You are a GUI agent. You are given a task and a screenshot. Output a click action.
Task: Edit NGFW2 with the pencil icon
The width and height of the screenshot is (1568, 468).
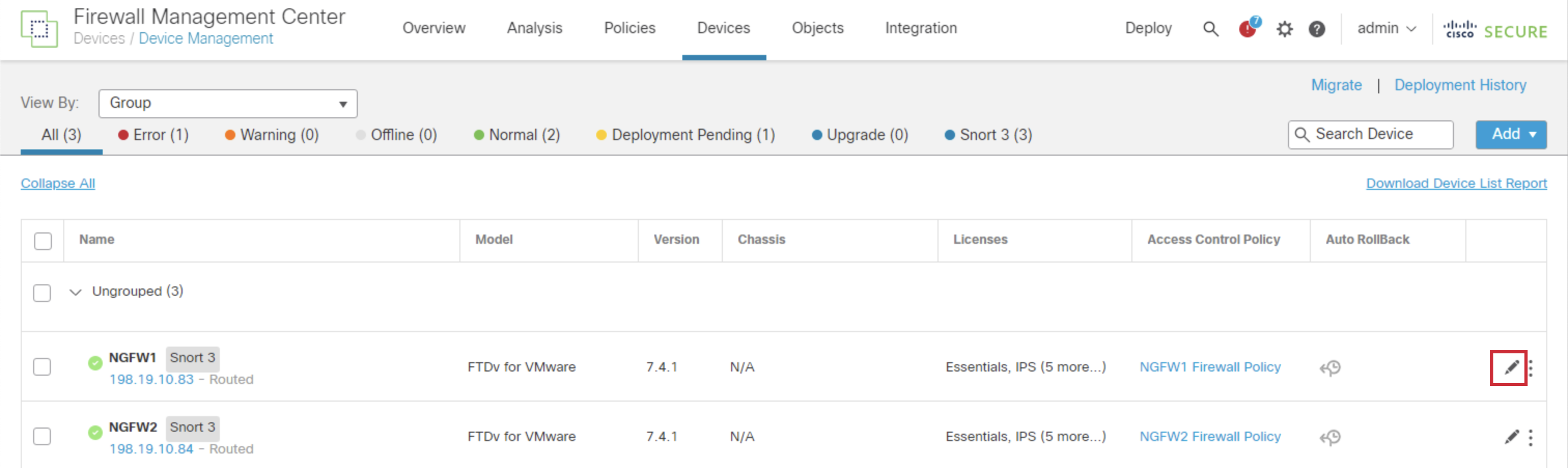pyautogui.click(x=1511, y=437)
